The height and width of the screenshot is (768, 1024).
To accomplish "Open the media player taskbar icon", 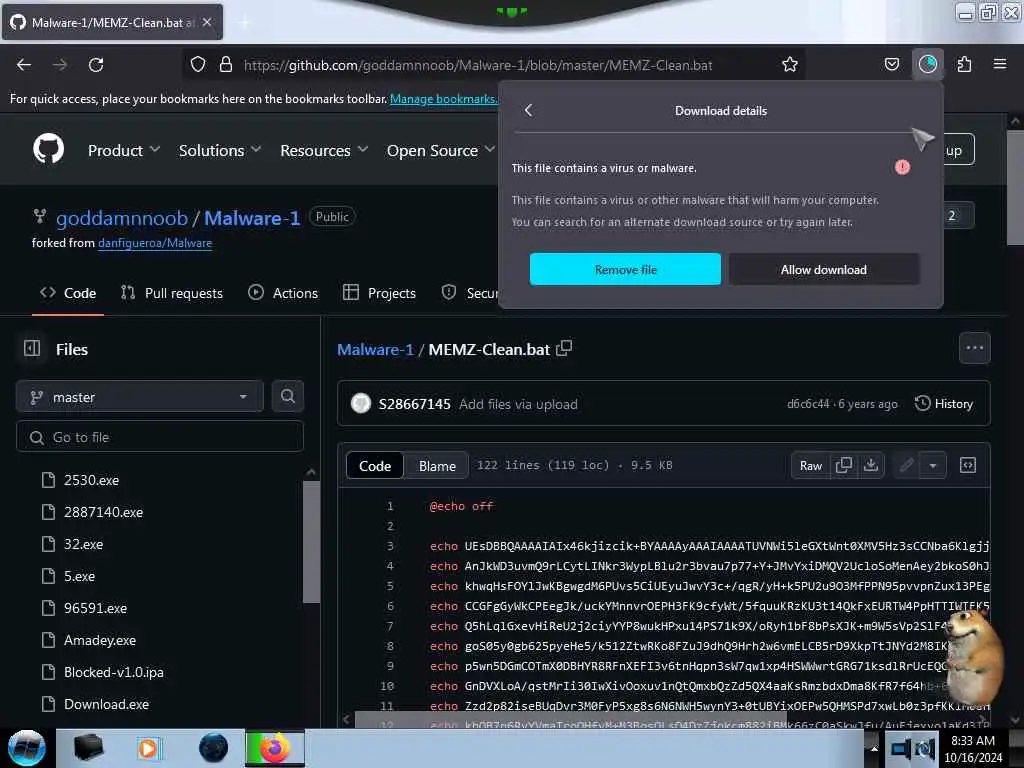I will point(148,748).
